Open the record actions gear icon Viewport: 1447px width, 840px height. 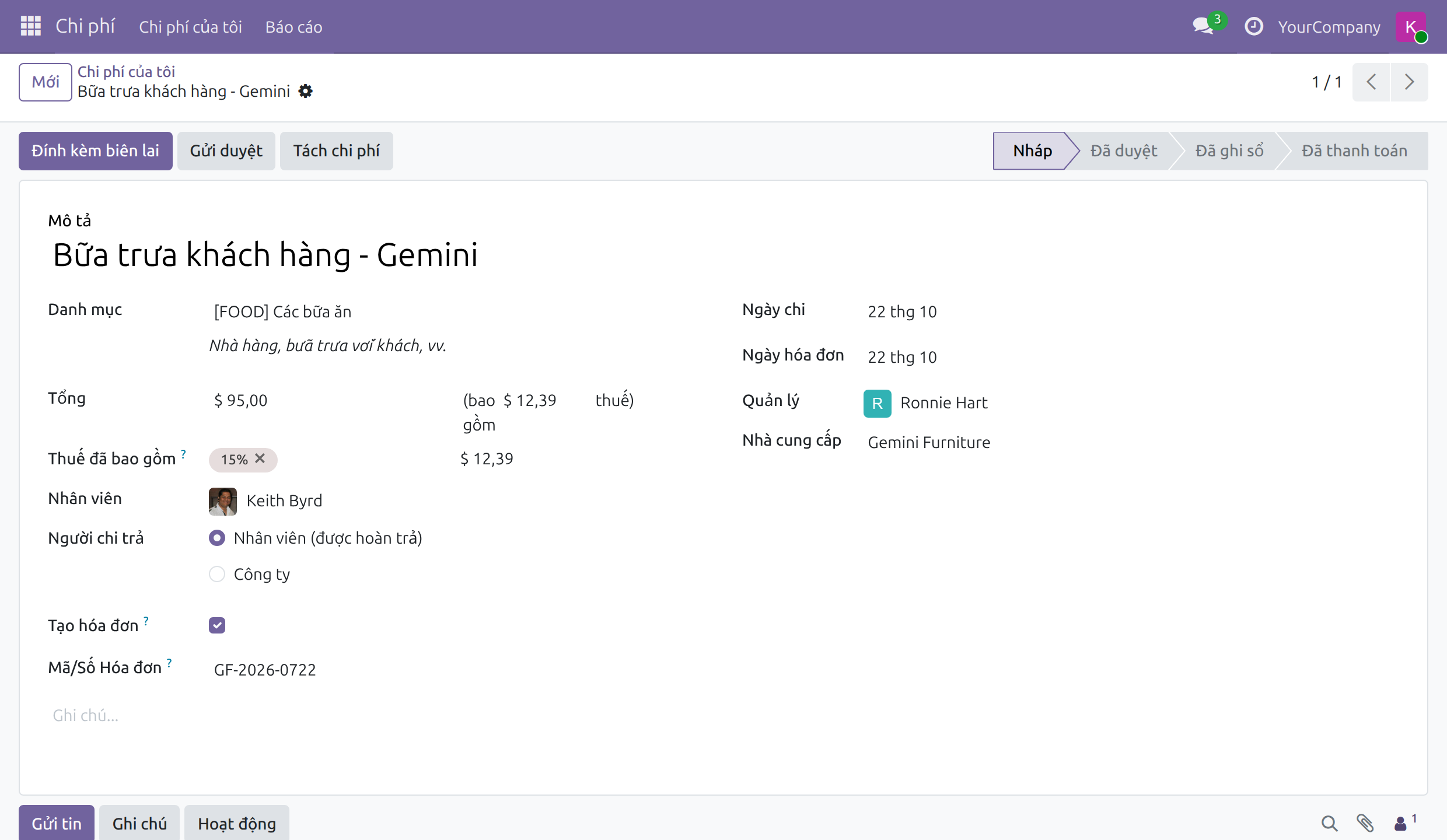[305, 92]
